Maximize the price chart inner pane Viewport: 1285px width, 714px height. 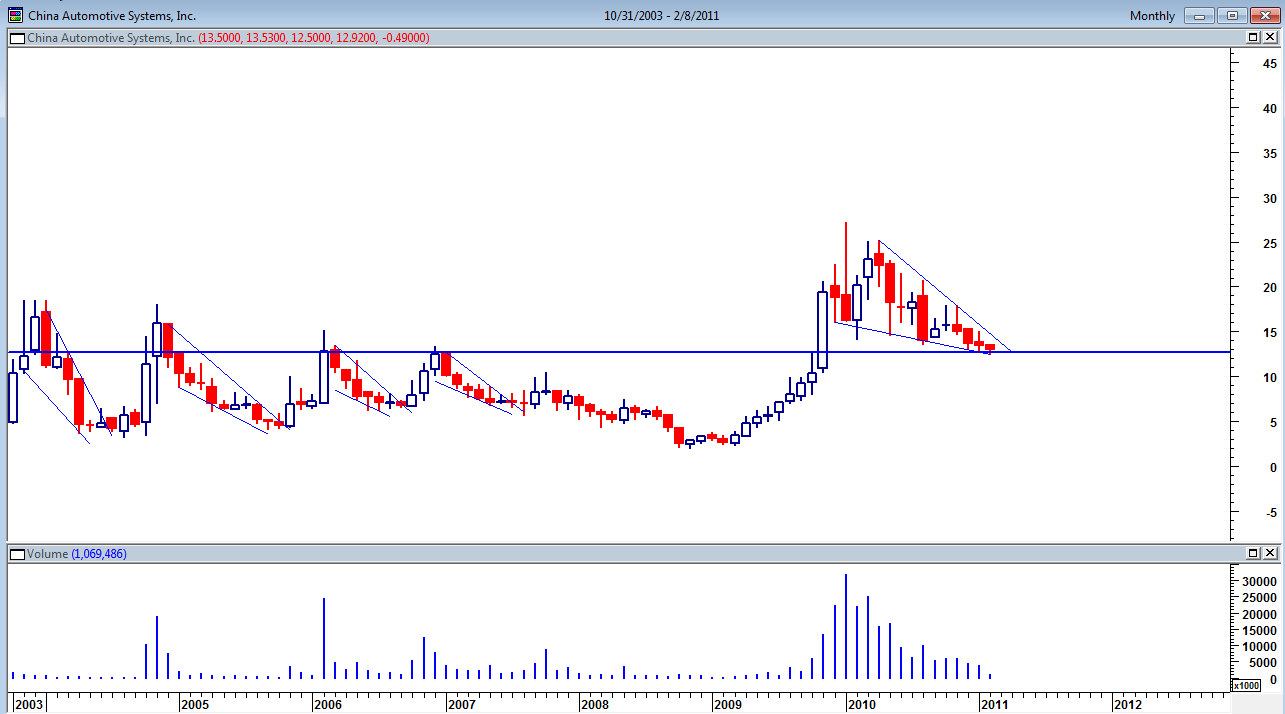[x=1253, y=37]
